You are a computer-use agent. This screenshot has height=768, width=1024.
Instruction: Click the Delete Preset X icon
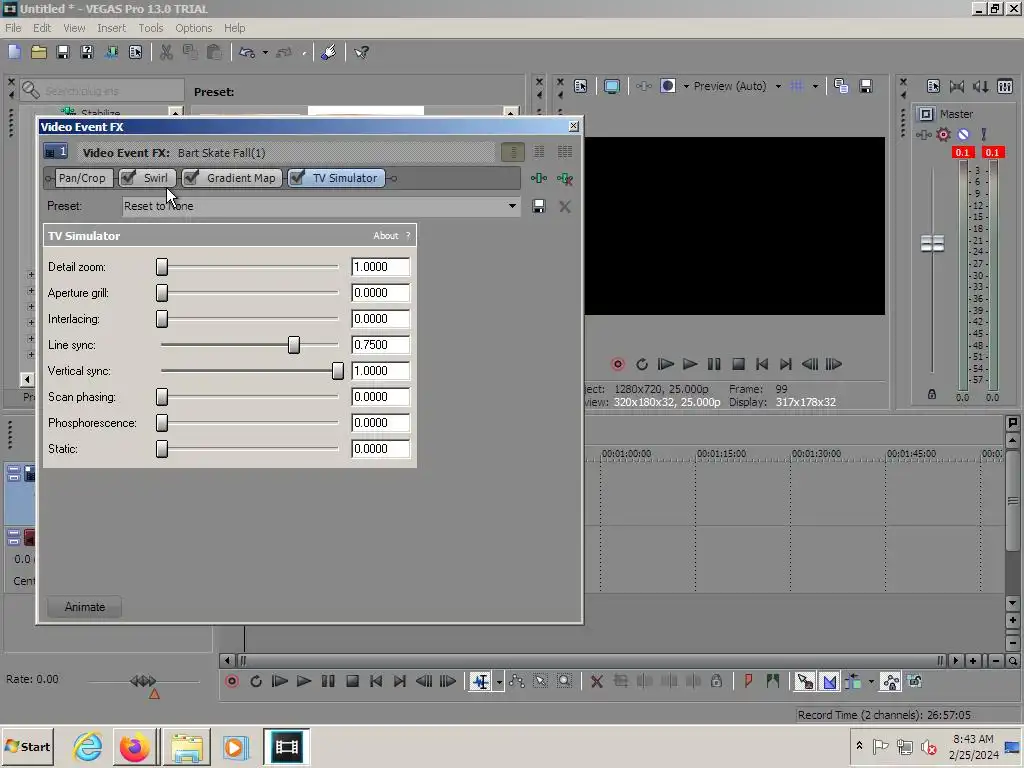pos(565,206)
